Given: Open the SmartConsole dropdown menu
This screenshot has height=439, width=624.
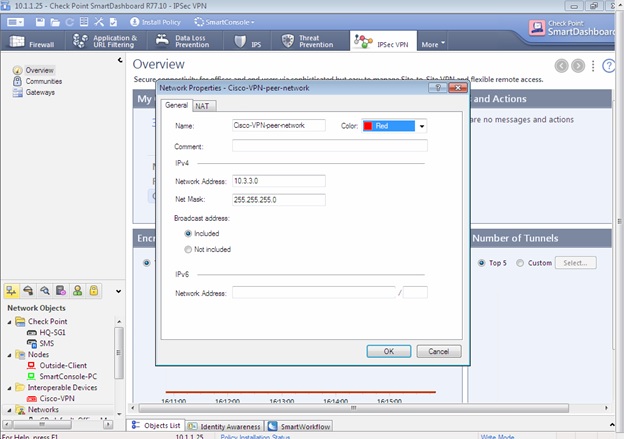Looking at the screenshot, I should 224,22.
